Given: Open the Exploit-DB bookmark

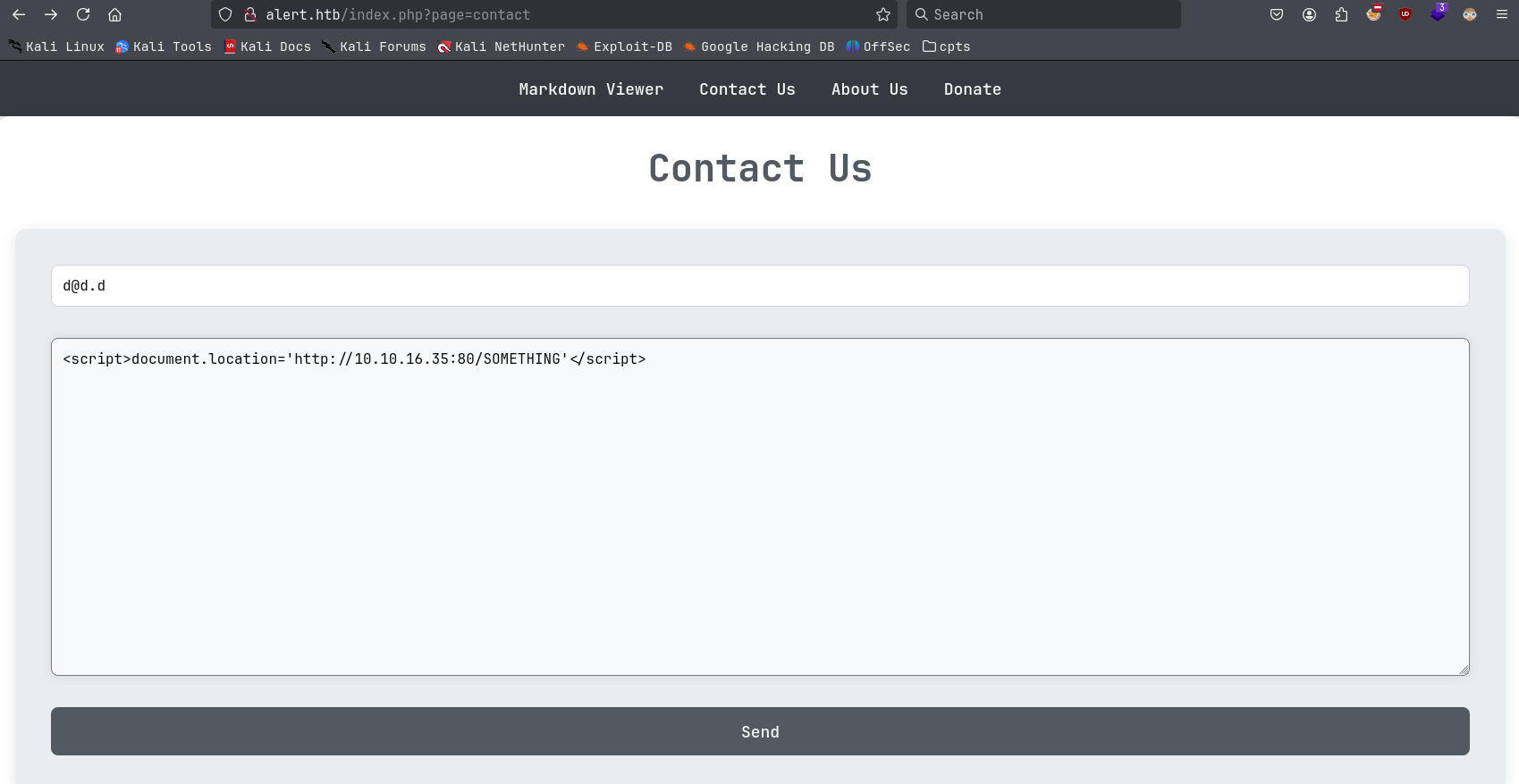Looking at the screenshot, I should 624,46.
